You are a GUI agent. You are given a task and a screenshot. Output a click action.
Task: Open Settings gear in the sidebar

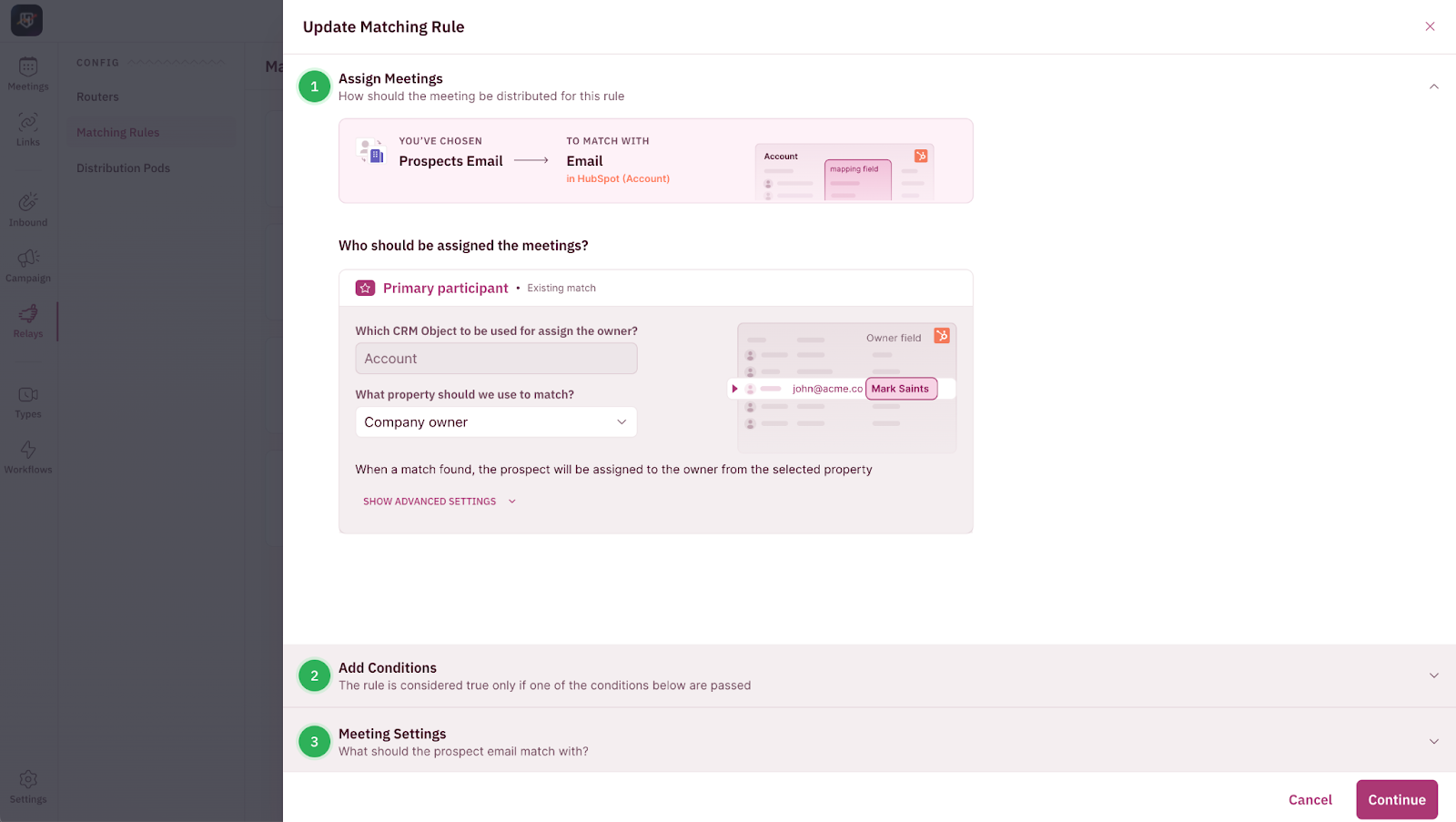pos(28,786)
